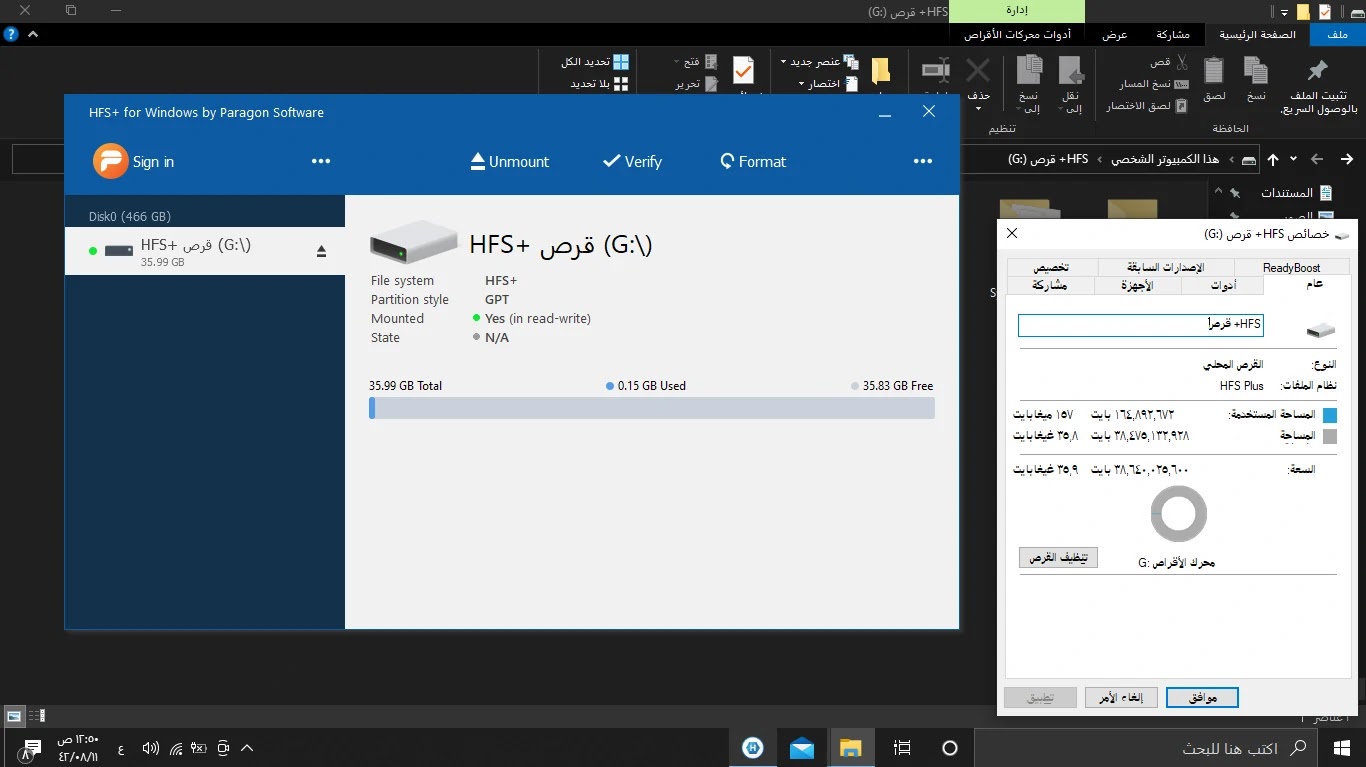
Task: Open the Mail app in taskbar
Action: click(x=802, y=748)
